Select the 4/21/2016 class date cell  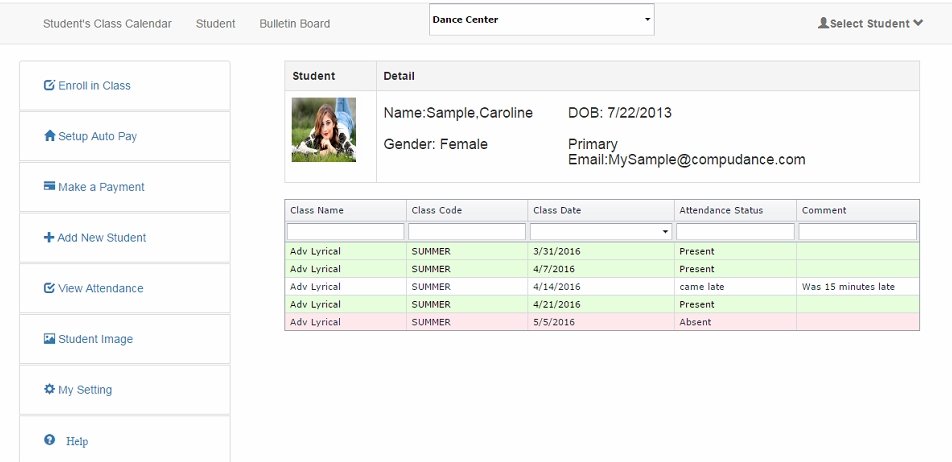click(601, 304)
